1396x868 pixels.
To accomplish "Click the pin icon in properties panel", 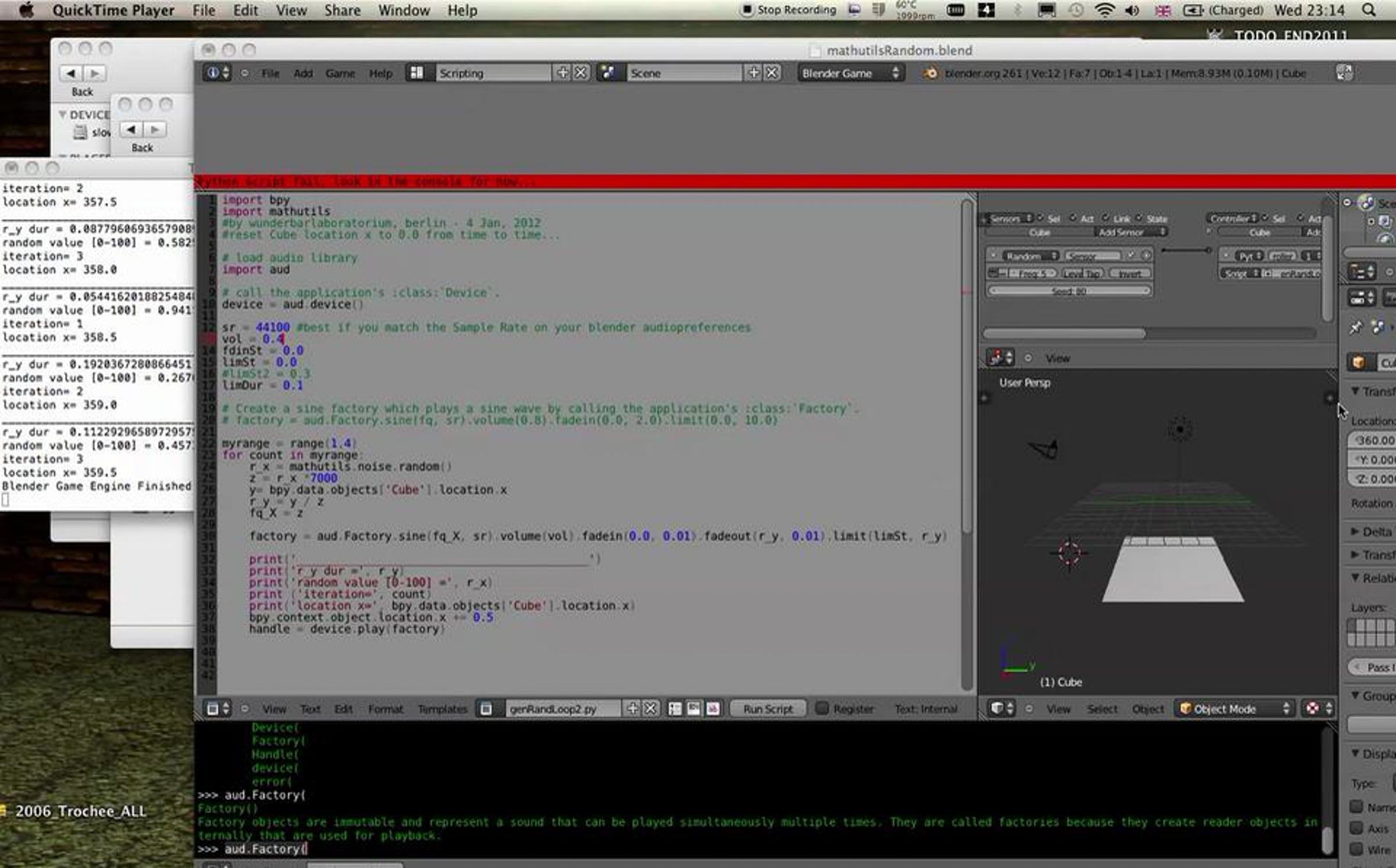I will pyautogui.click(x=1356, y=328).
